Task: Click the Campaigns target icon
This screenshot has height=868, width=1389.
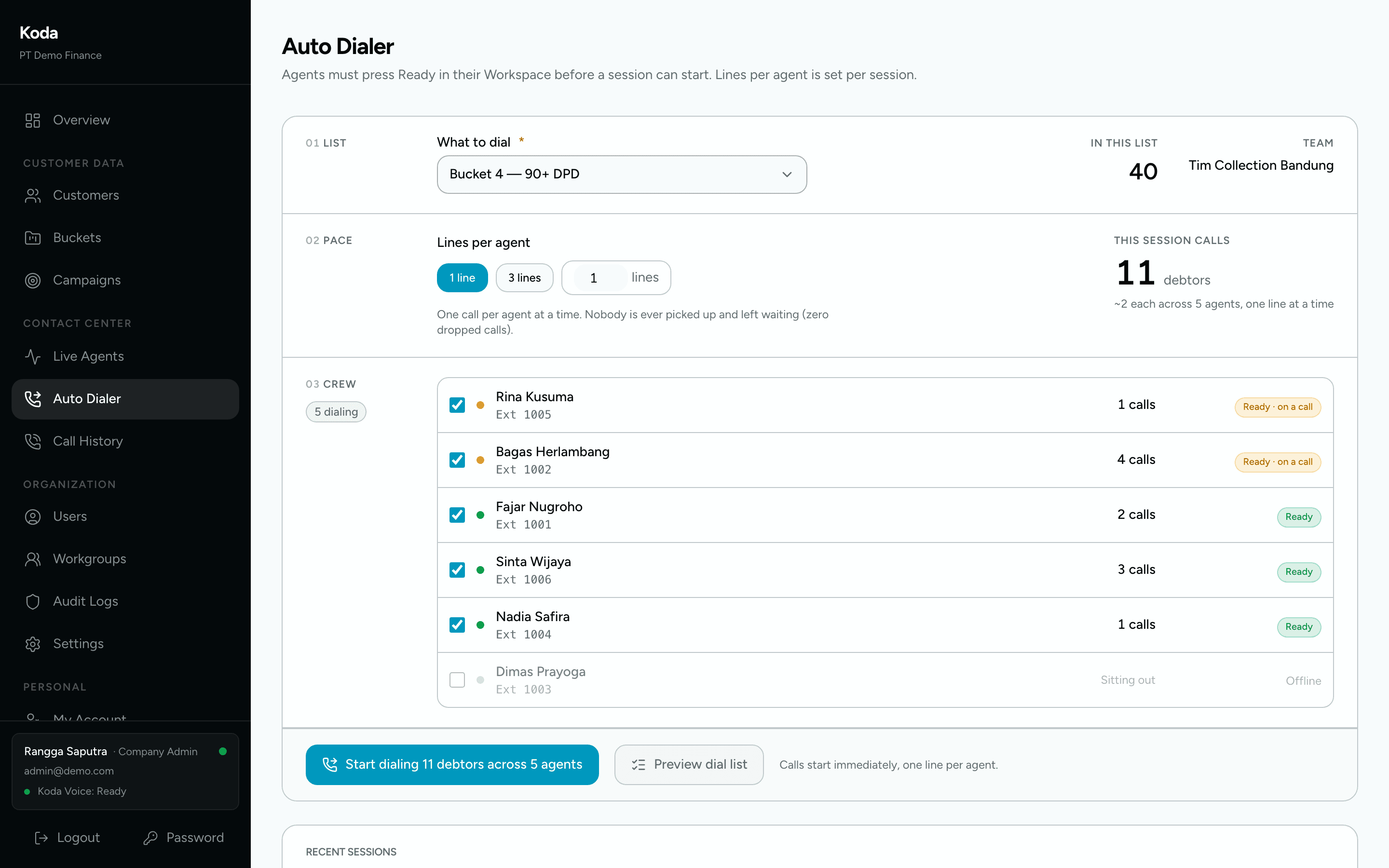Action: (33, 280)
